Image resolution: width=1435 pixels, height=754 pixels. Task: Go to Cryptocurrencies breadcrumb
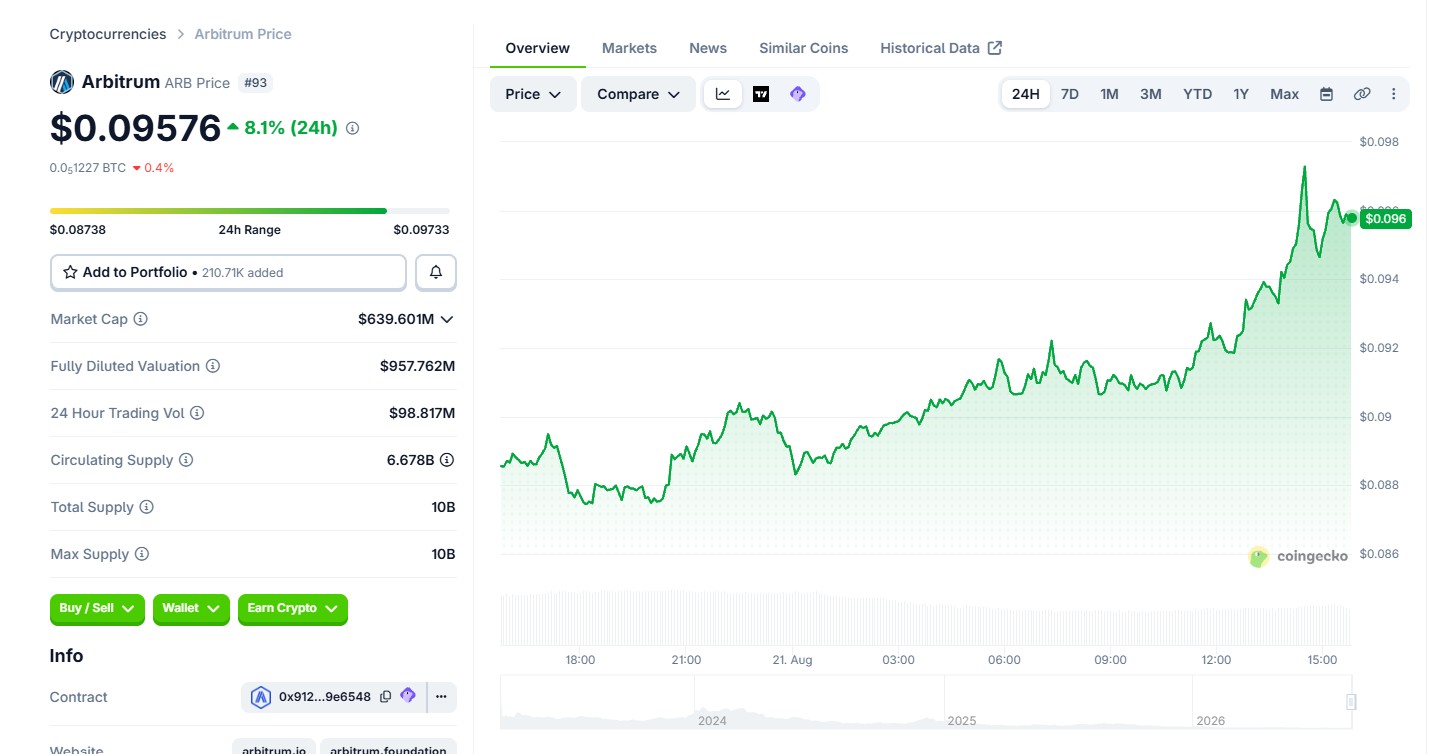108,34
